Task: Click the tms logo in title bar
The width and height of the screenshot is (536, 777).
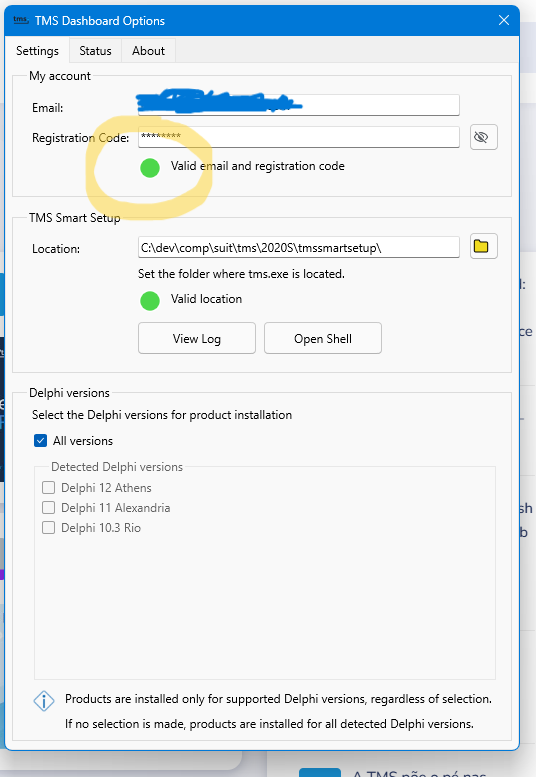Action: pos(20,20)
